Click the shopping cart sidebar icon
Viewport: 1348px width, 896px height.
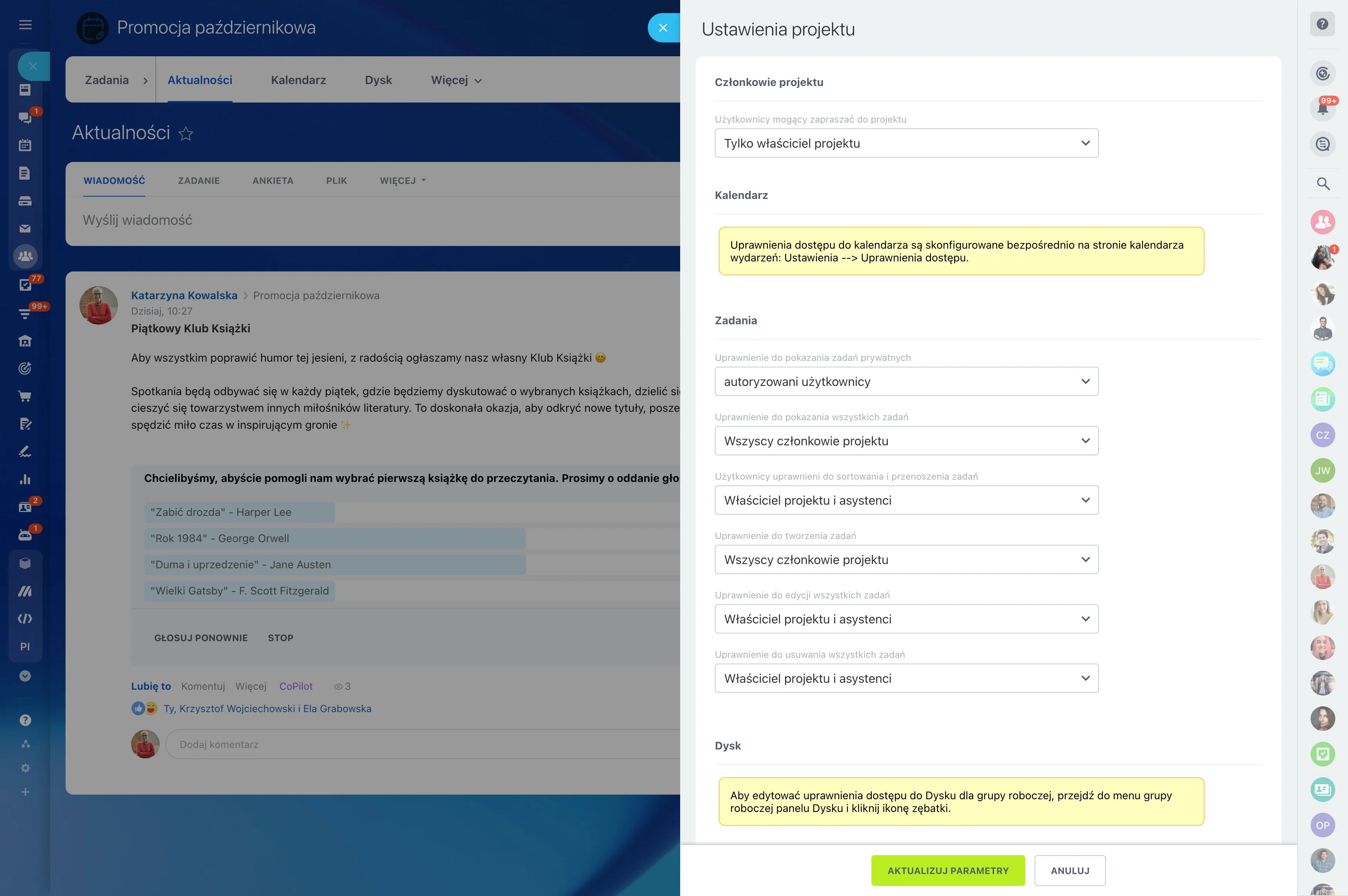25,396
